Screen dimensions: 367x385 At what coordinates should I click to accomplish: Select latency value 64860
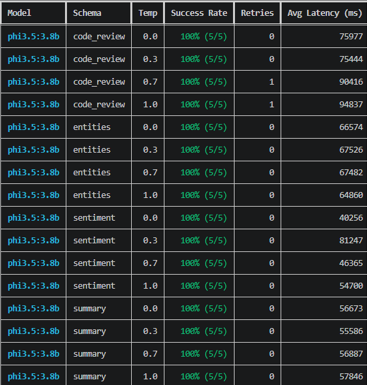coord(351,195)
